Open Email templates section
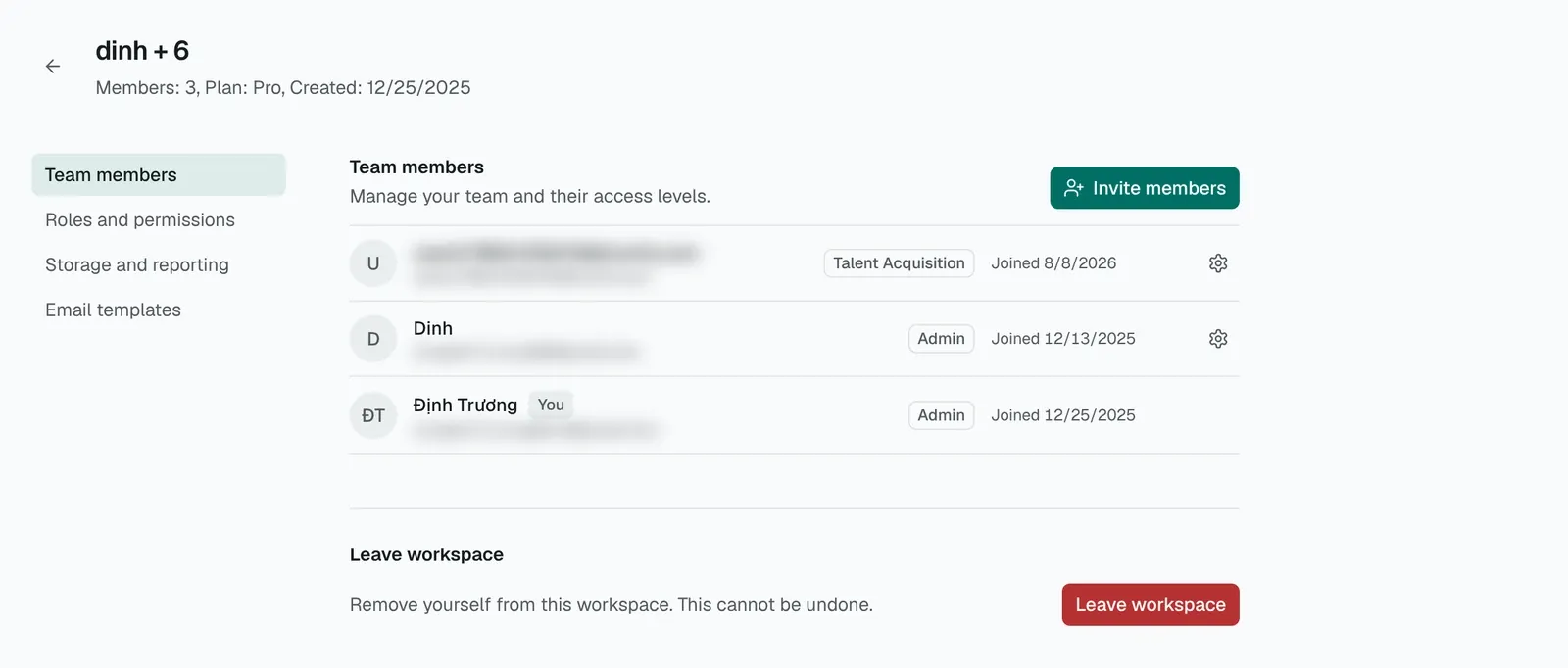 113,310
